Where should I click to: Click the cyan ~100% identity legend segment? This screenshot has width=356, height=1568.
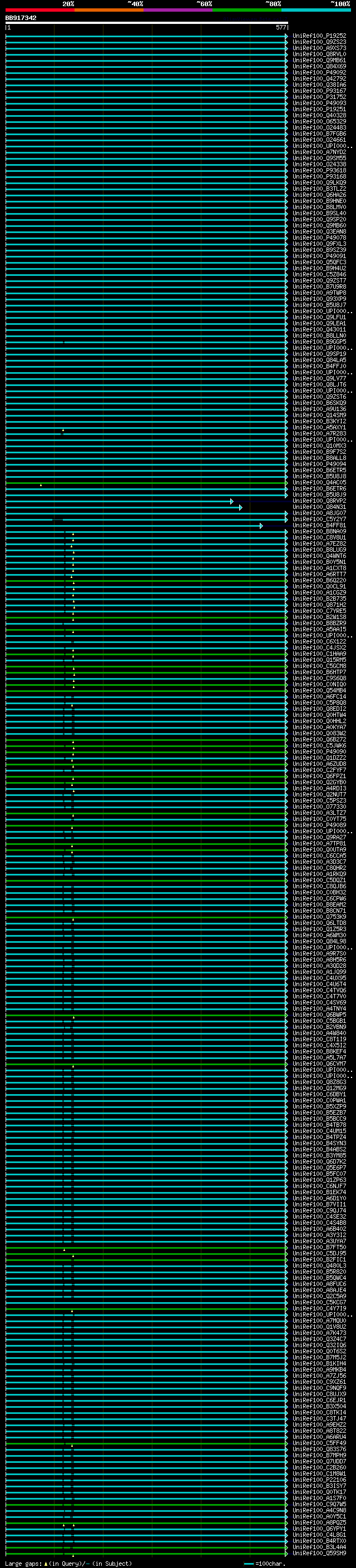315,10
